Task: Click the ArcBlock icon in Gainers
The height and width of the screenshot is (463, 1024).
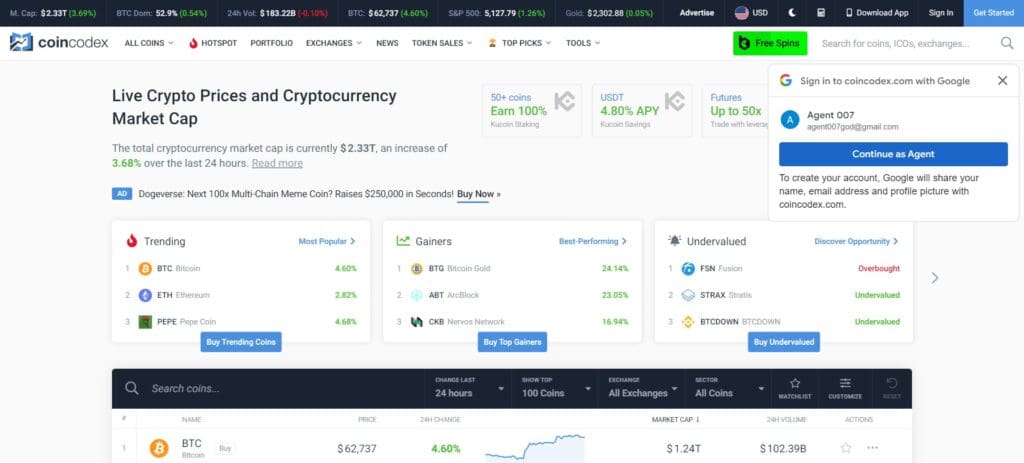Action: point(417,295)
